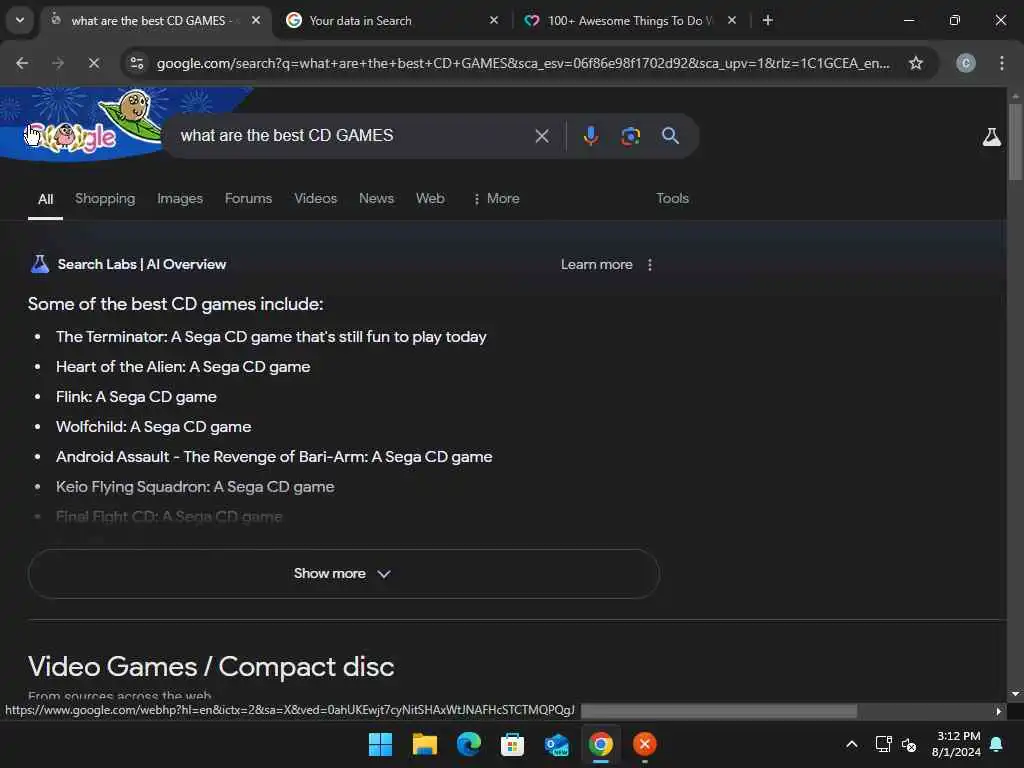The width and height of the screenshot is (1024, 768).
Task: Click the muted volume icon in tray
Action: 908,744
